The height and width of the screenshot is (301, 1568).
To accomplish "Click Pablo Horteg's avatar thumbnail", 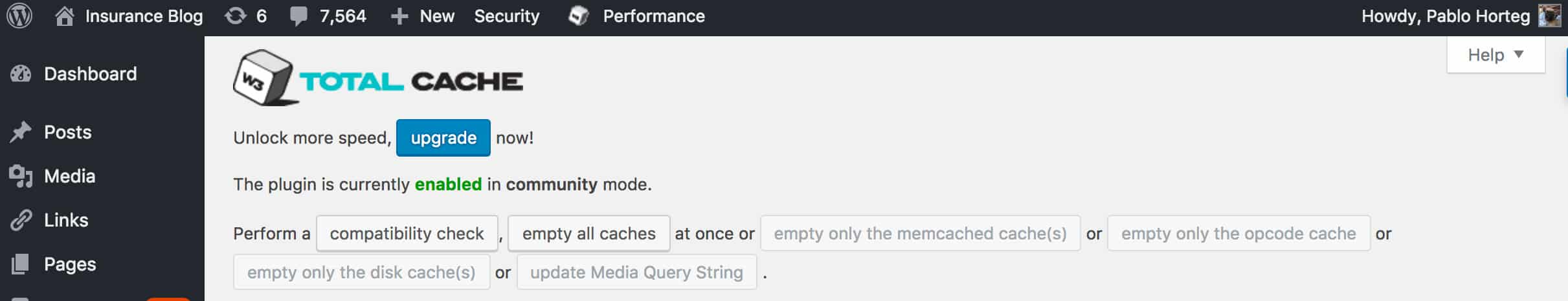I will coord(1549,16).
